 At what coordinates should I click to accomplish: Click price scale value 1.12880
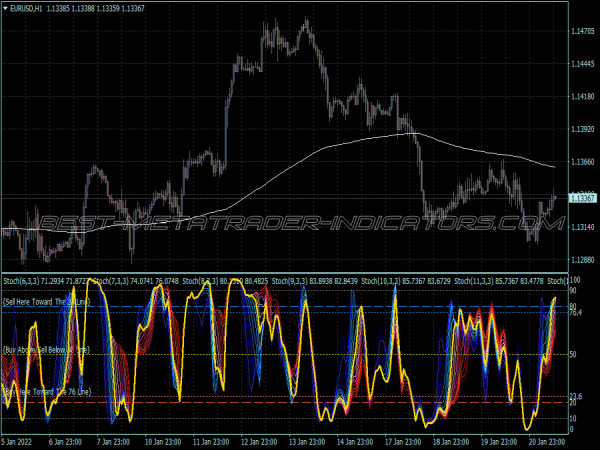583,260
